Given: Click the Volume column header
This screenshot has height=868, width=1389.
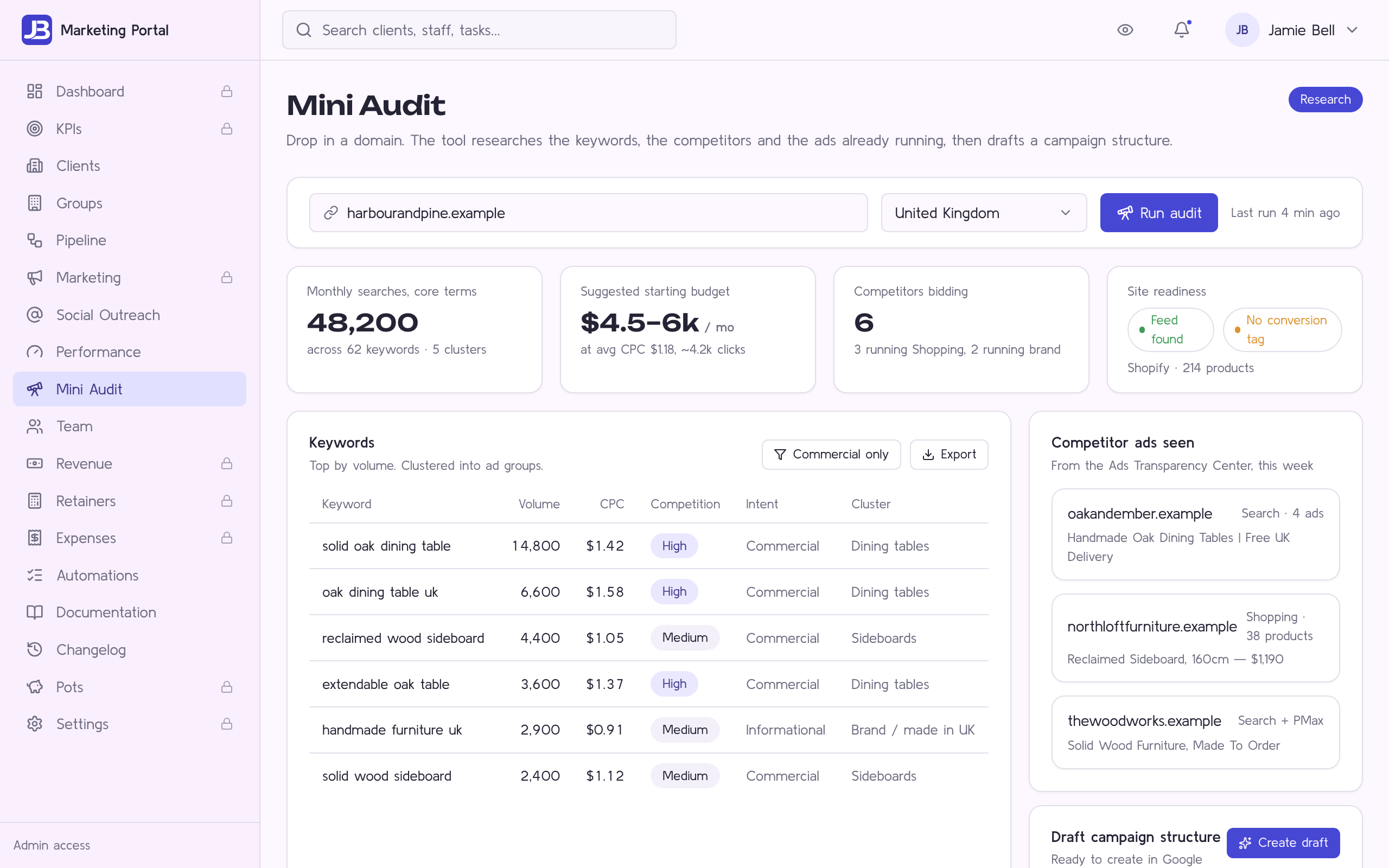Looking at the screenshot, I should [539, 504].
